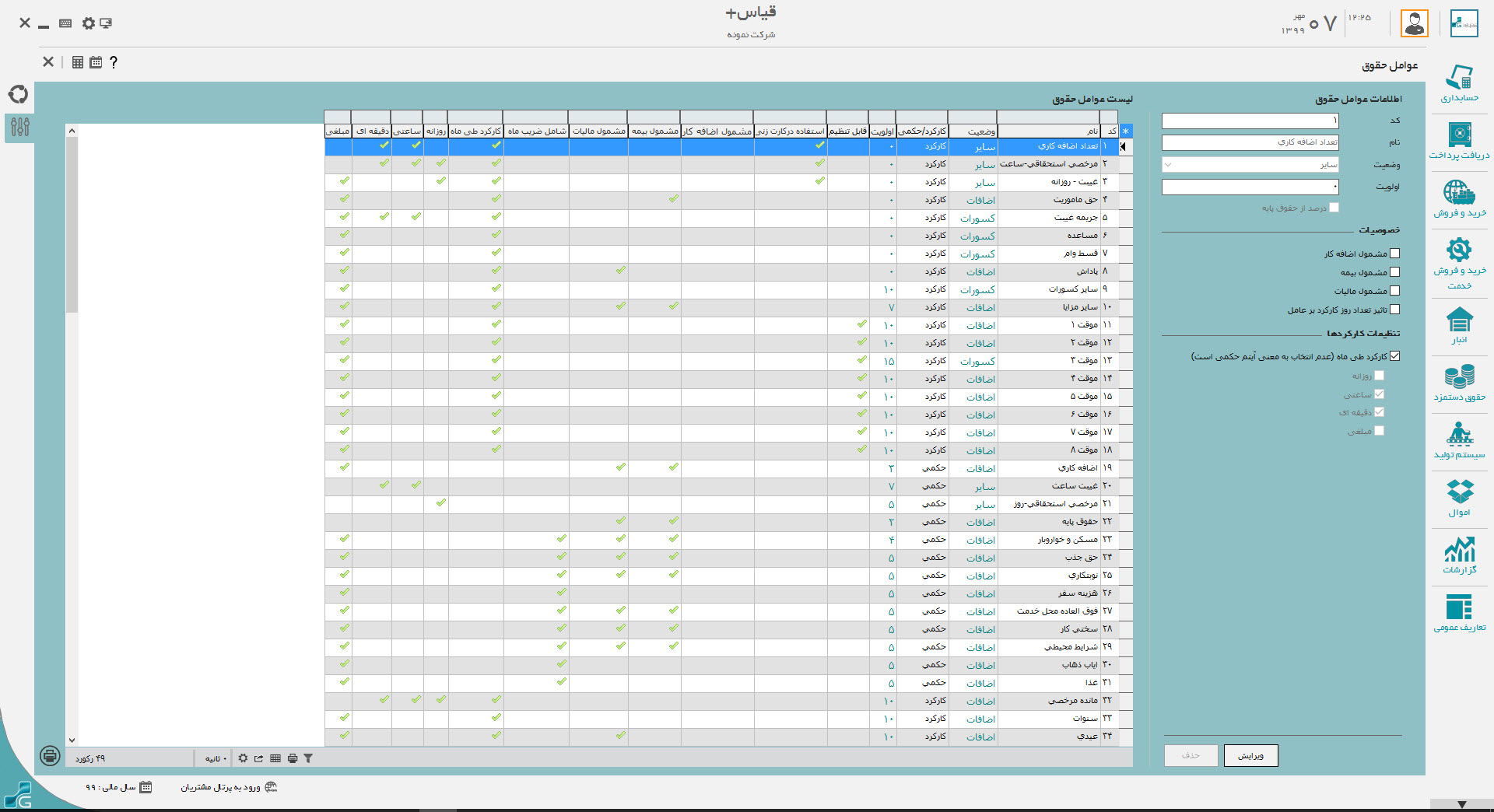Click the asterisk row selector header
Viewport: 1494px width, 812px height.
coord(1125,131)
